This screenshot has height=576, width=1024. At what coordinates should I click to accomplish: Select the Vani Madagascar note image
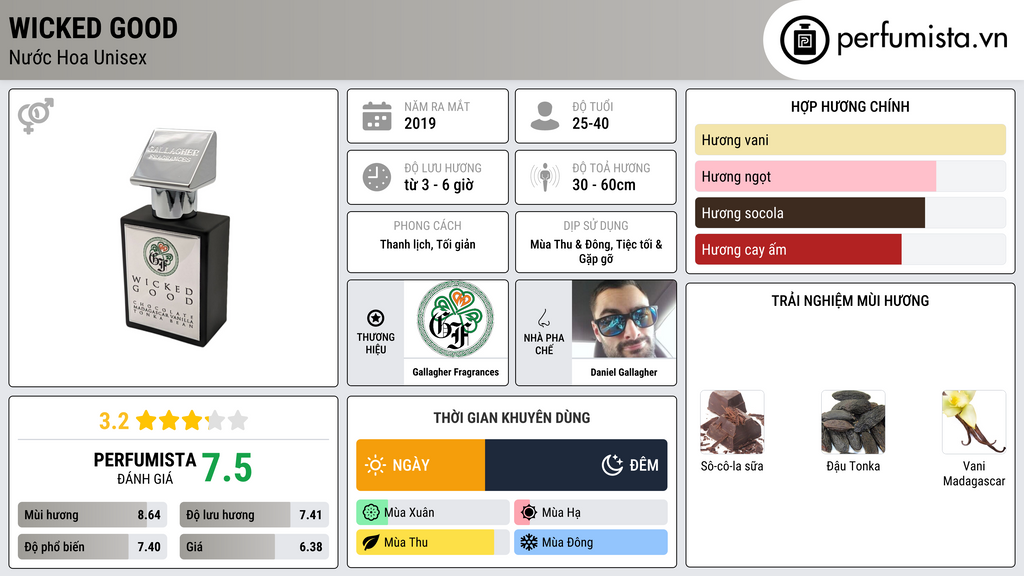click(974, 423)
